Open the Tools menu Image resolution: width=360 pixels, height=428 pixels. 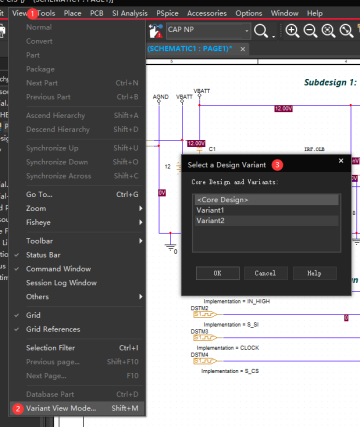point(46,13)
